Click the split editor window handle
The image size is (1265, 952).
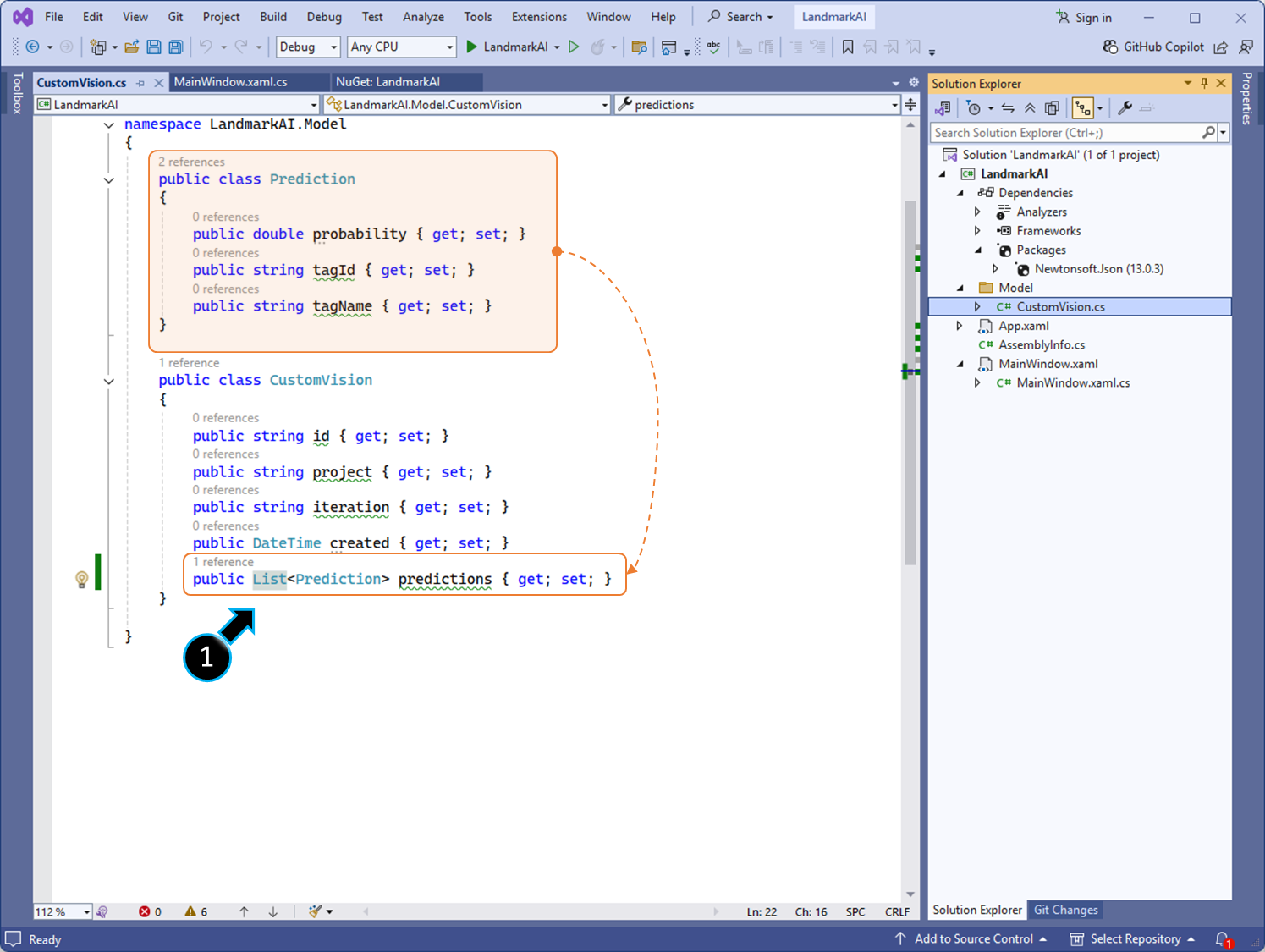910,105
